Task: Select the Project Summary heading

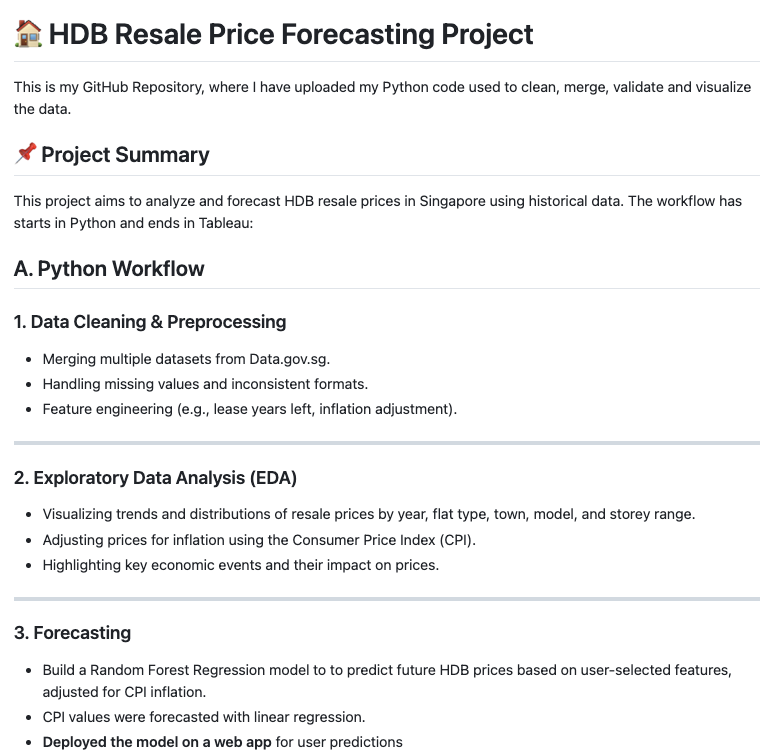Action: pyautogui.click(x=125, y=155)
